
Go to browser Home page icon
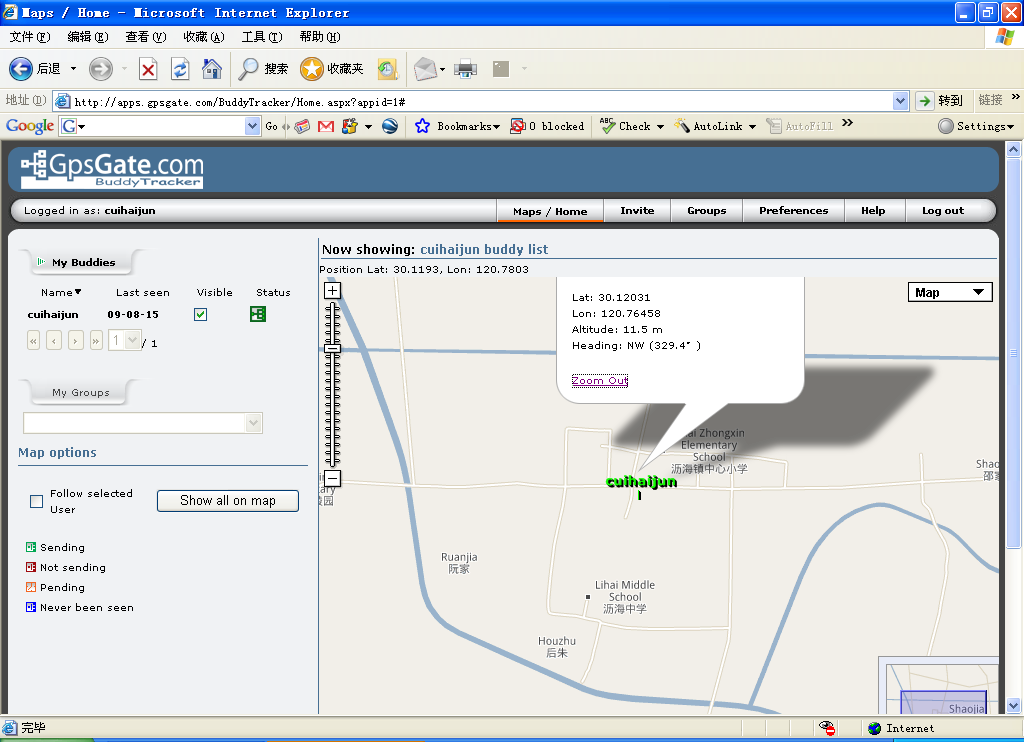click(212, 69)
